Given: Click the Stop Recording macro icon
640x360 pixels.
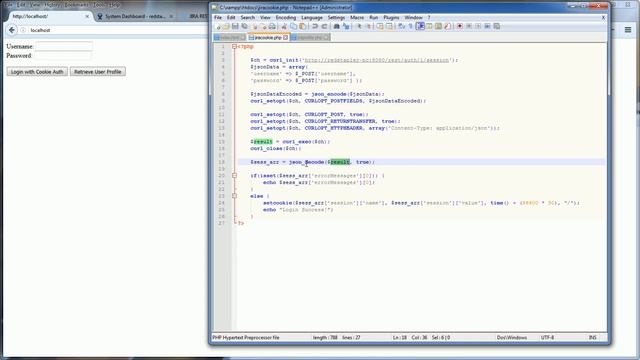Looking at the screenshot, I should pos(469,27).
